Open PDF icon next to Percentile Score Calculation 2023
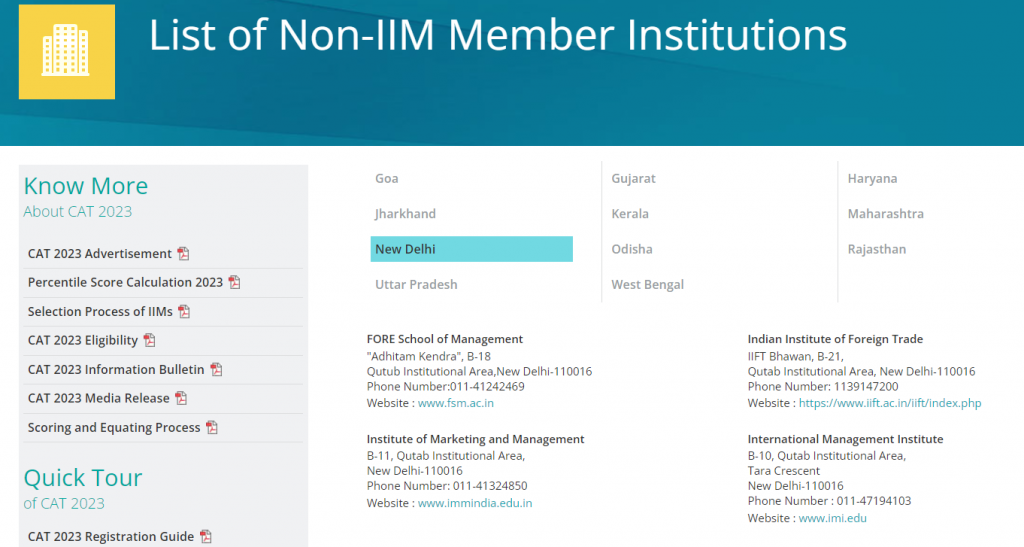This screenshot has height=547, width=1024. pos(234,283)
